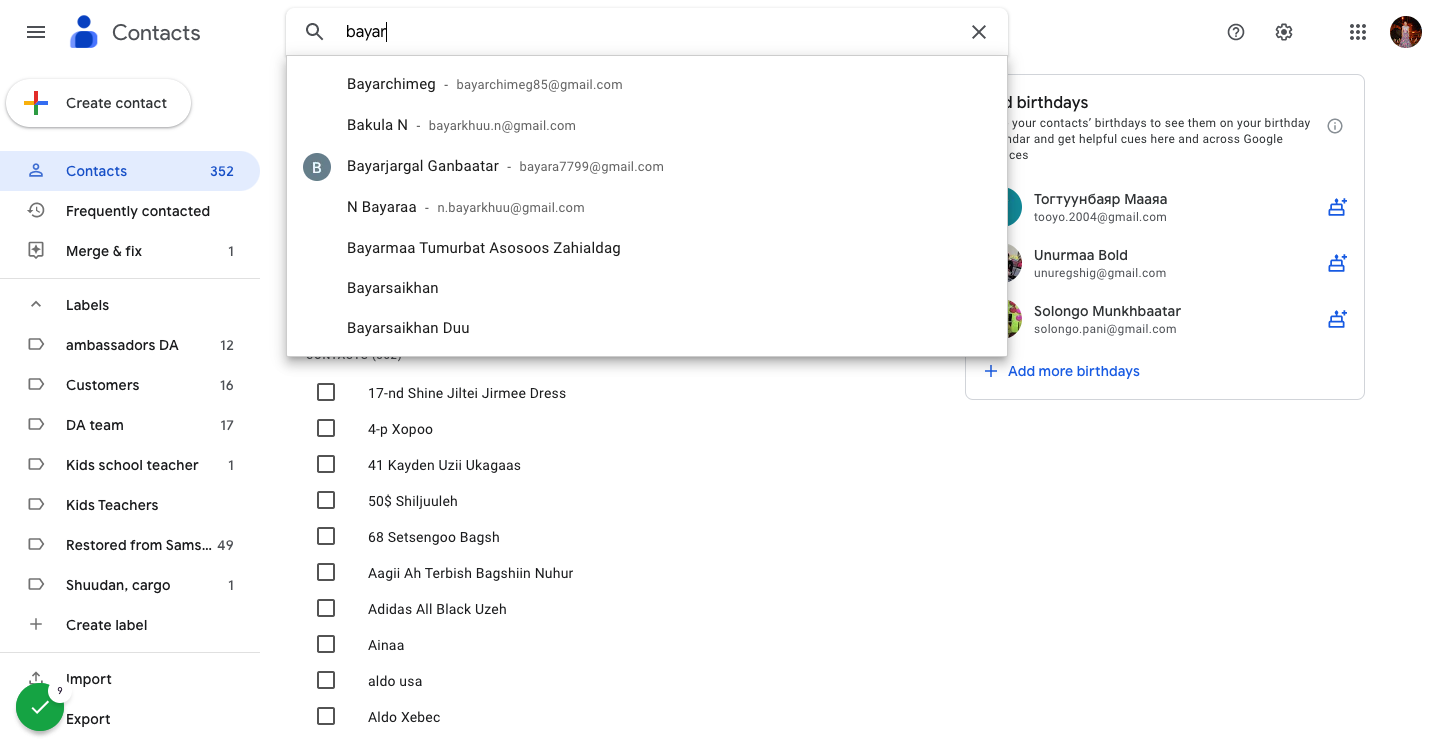Viewport: 1440px width, 739px height.
Task: Clear the search field with X
Action: (x=979, y=32)
